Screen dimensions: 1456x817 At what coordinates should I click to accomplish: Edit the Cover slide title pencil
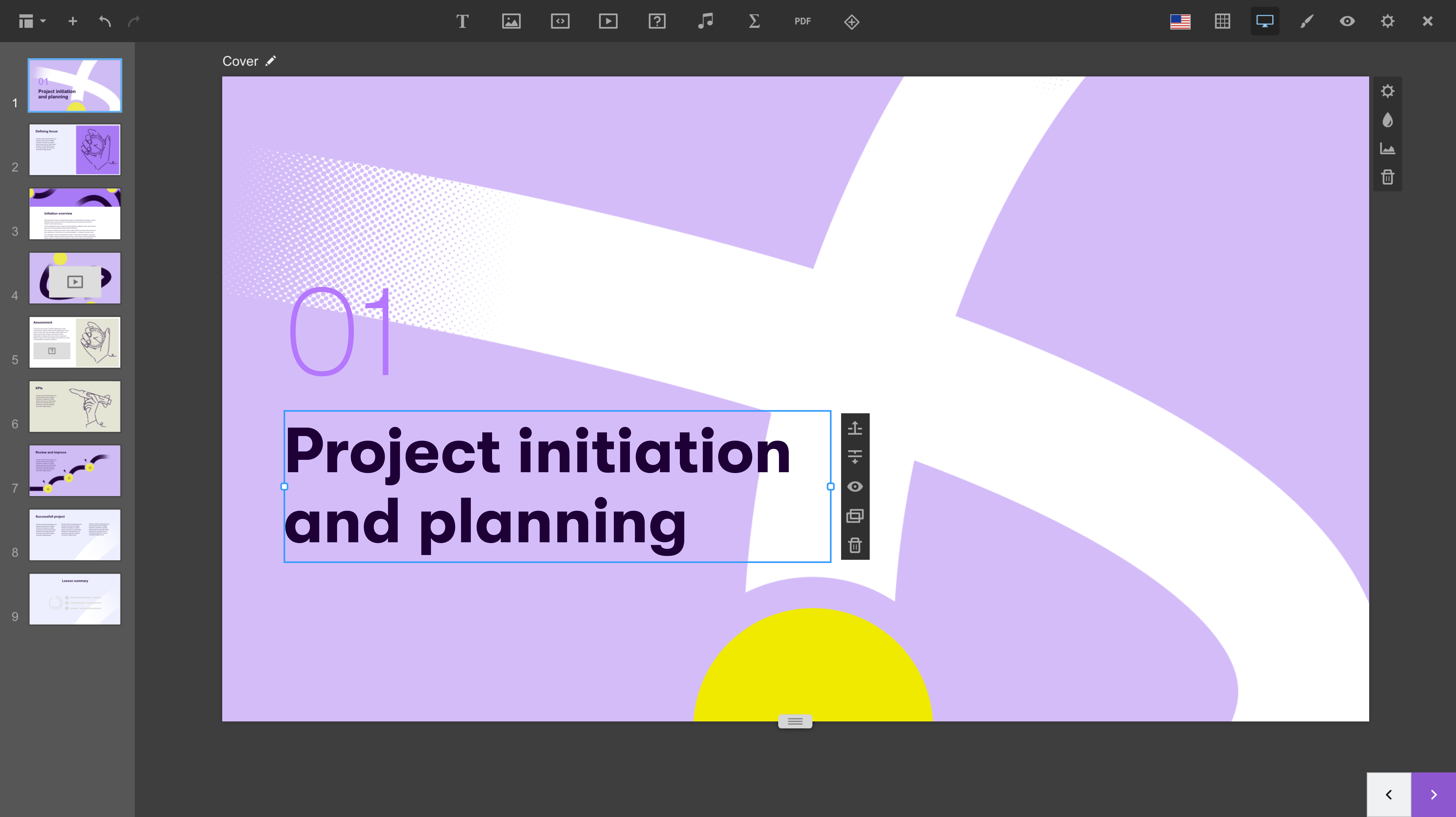coord(271,61)
